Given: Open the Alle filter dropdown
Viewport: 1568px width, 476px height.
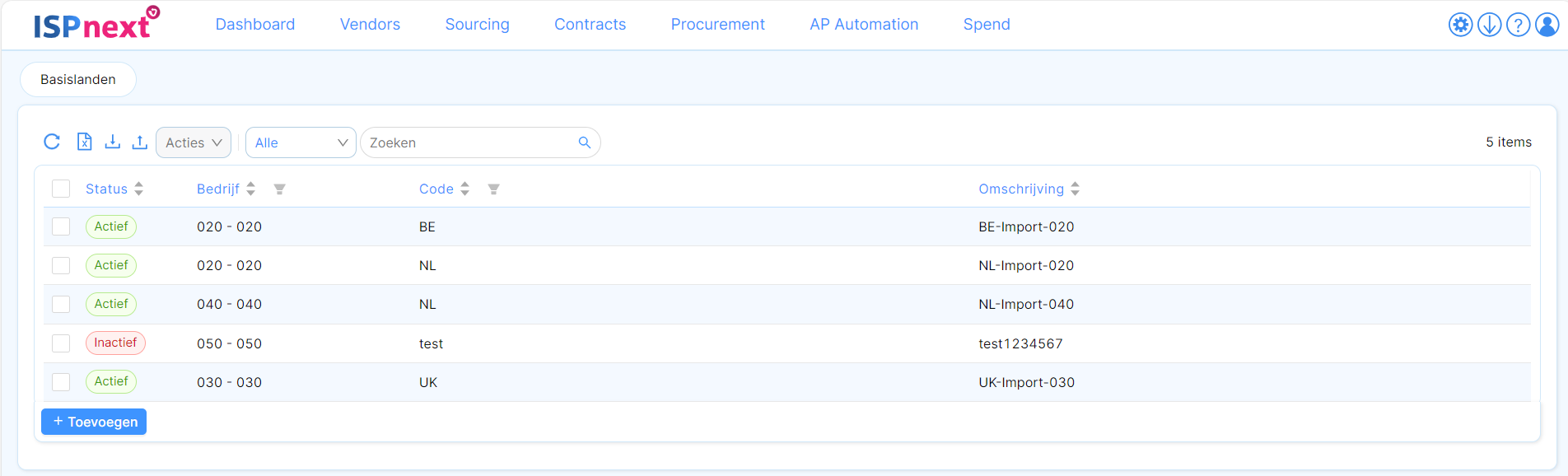Looking at the screenshot, I should tap(301, 142).
